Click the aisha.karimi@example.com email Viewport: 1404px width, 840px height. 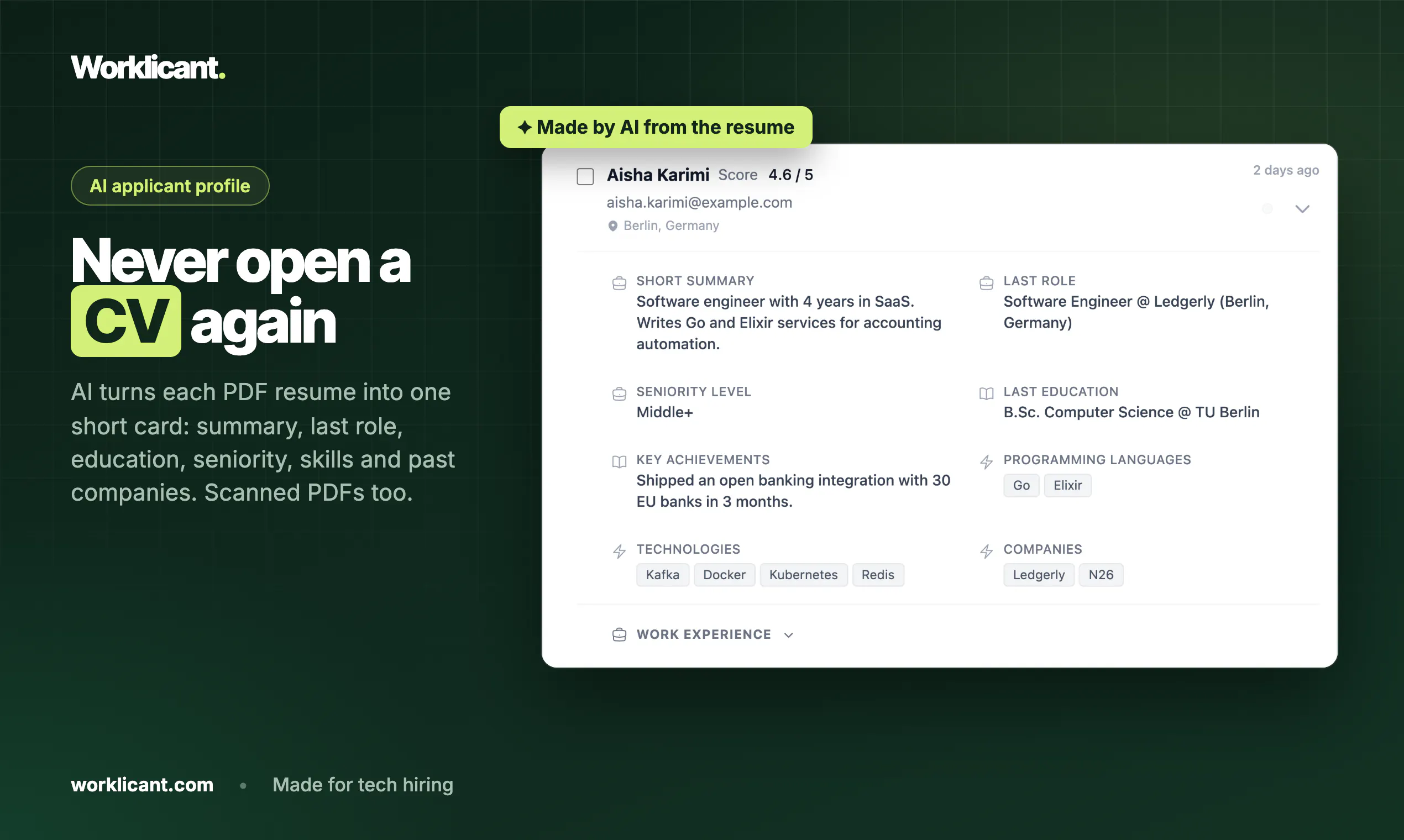click(x=699, y=202)
